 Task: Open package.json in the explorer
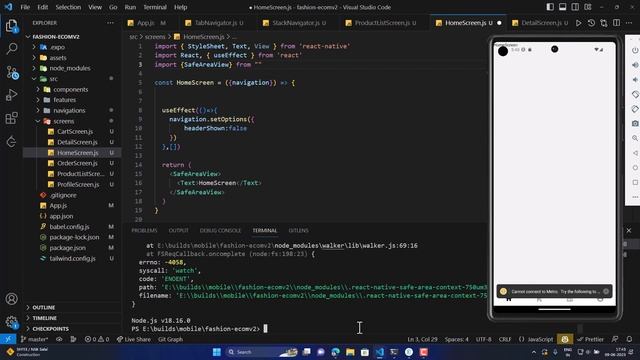pos(68,248)
